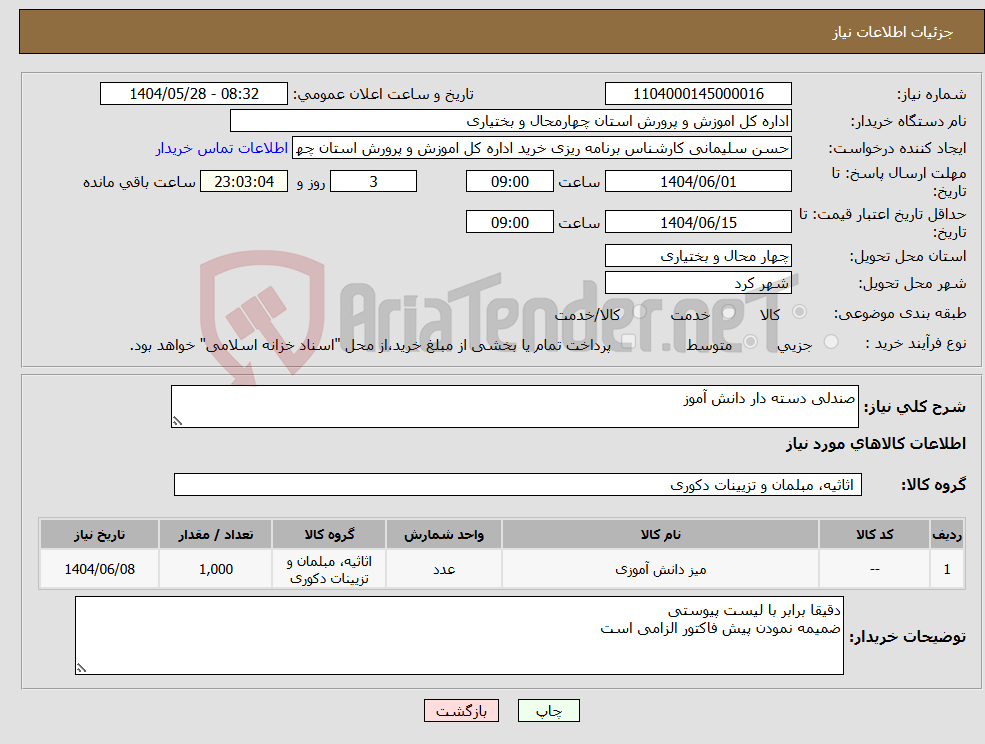The height and width of the screenshot is (744, 985).
Task: Click response deadline date 1404/06/01
Action: coord(698,182)
